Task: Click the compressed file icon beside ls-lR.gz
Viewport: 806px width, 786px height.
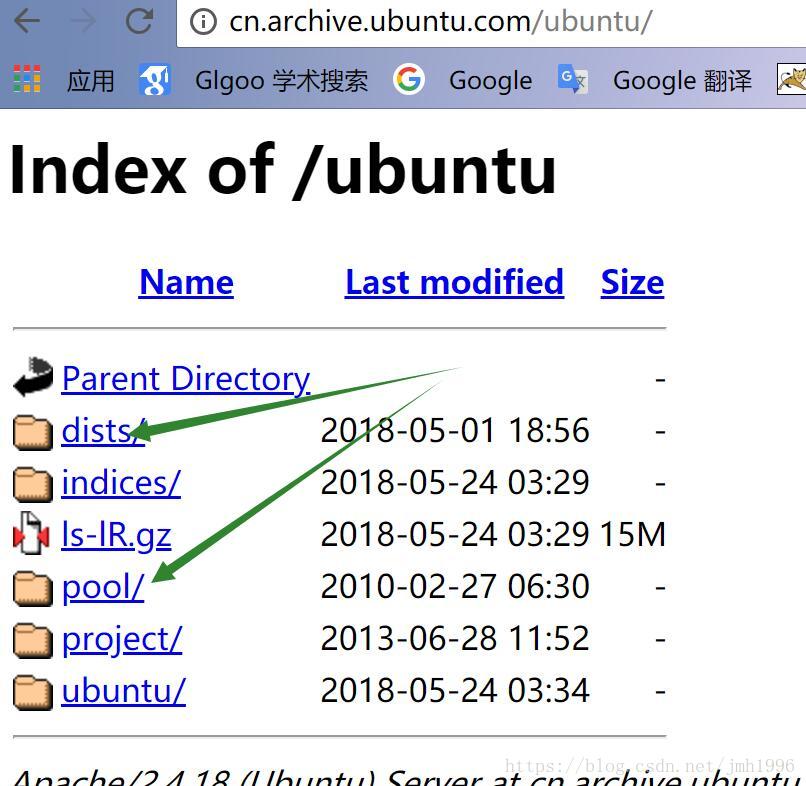Action: point(31,534)
